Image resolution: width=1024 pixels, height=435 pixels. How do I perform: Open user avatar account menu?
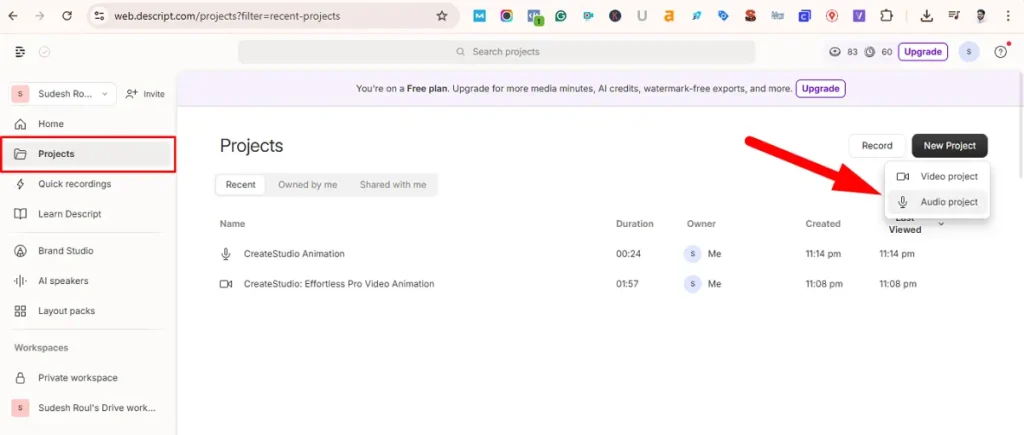point(967,52)
